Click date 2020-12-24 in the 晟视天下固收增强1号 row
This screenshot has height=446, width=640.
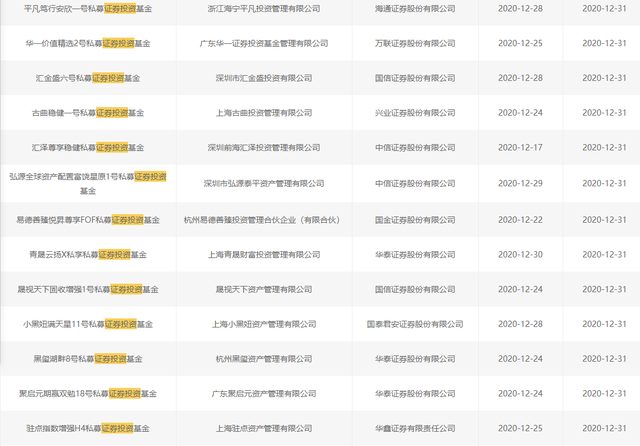[520, 289]
